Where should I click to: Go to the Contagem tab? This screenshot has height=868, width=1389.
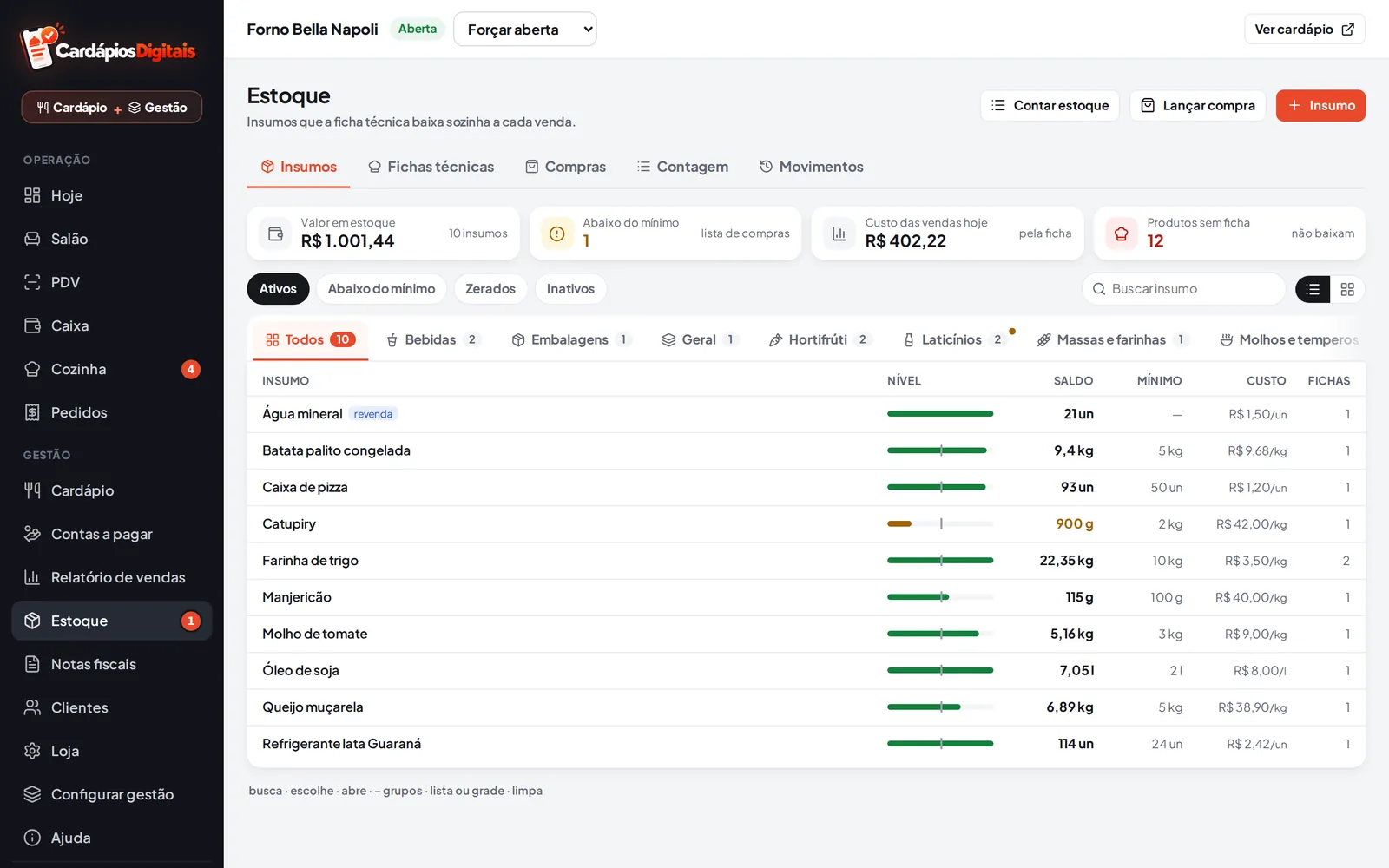tap(682, 167)
